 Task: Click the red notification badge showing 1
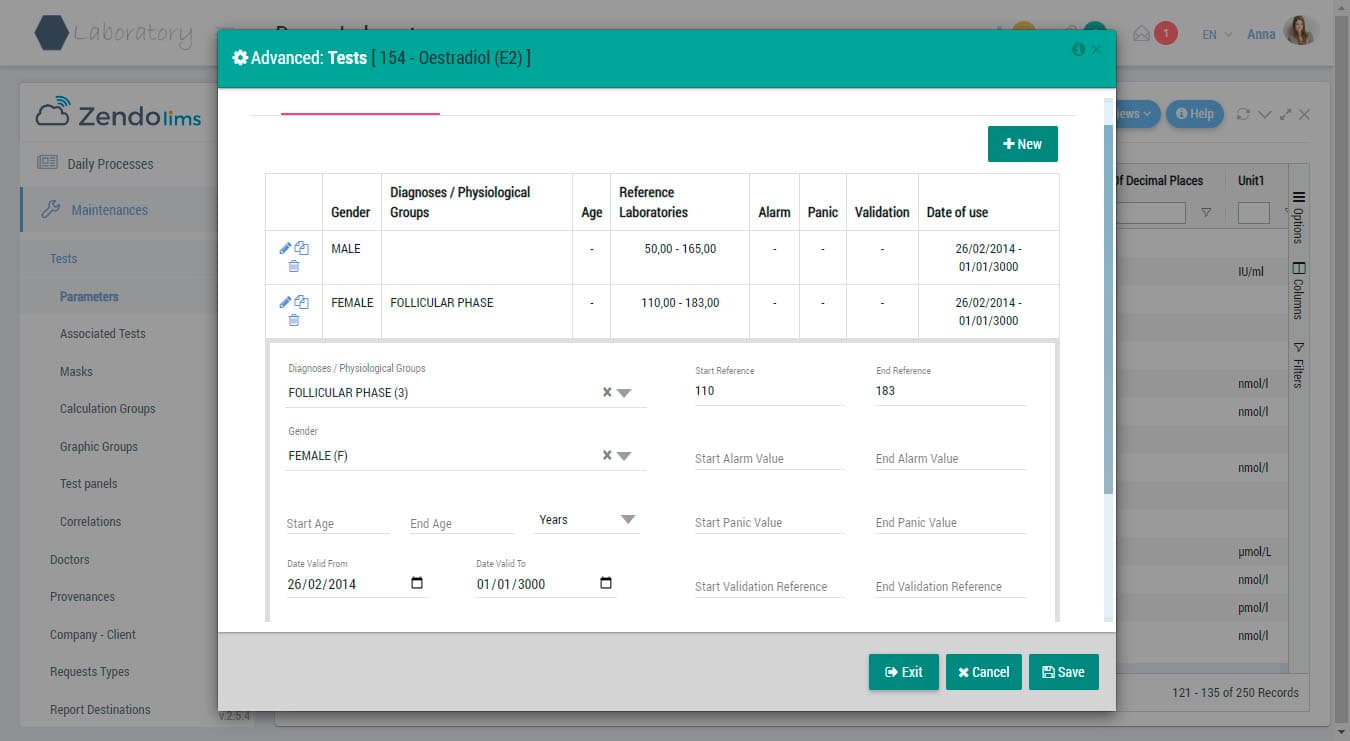tap(1165, 34)
